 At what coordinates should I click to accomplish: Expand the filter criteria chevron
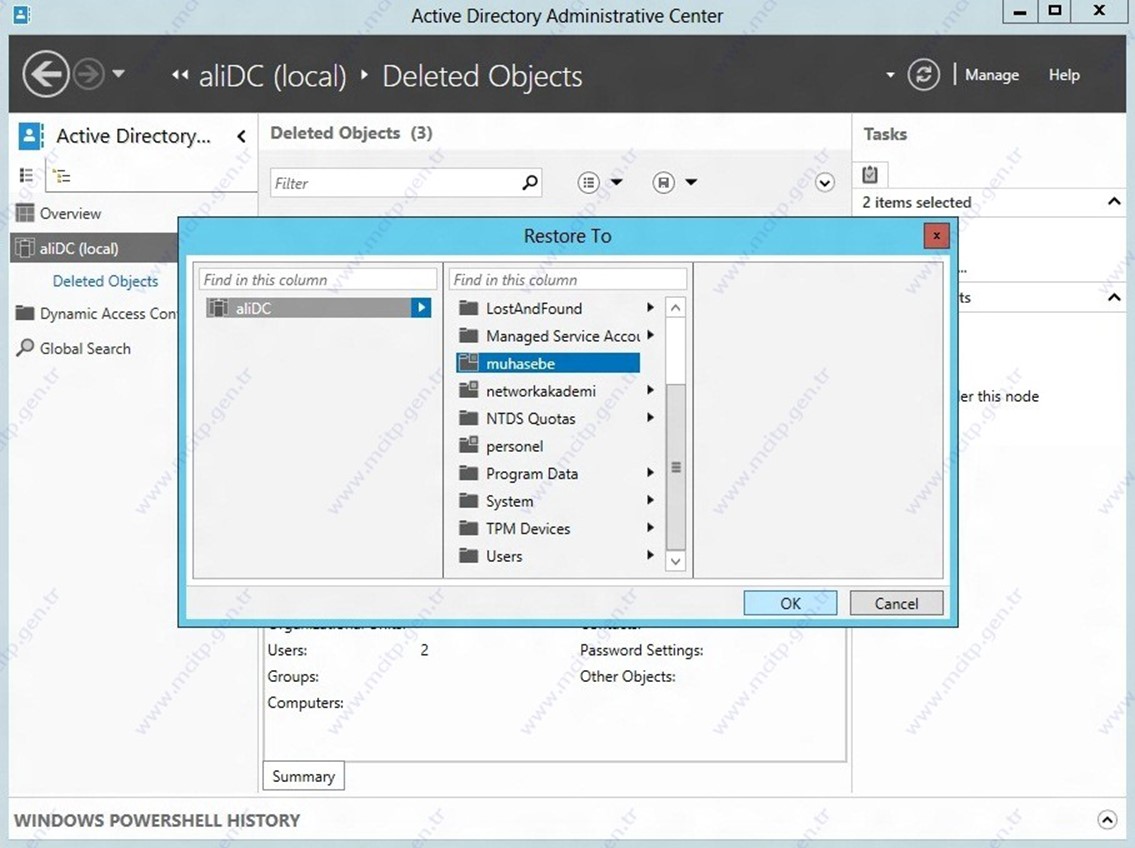pos(824,182)
